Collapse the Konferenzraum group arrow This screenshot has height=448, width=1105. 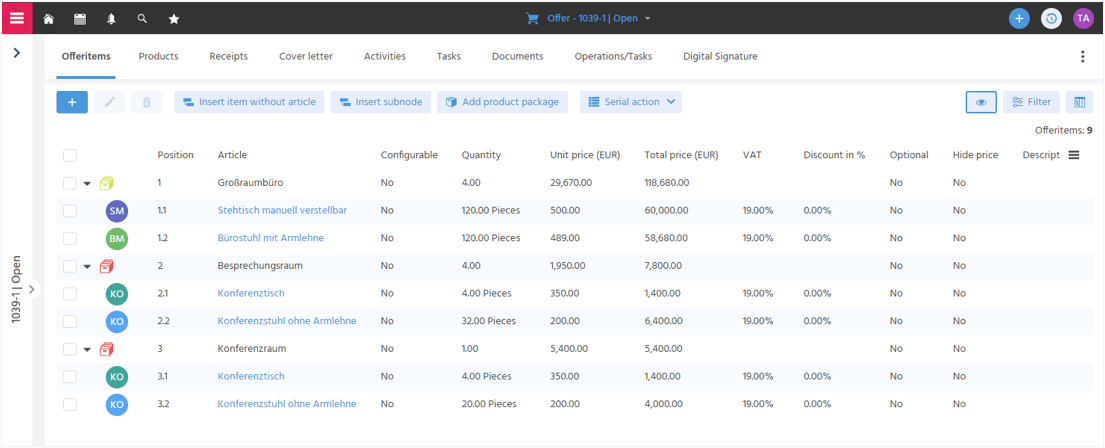[x=87, y=350]
